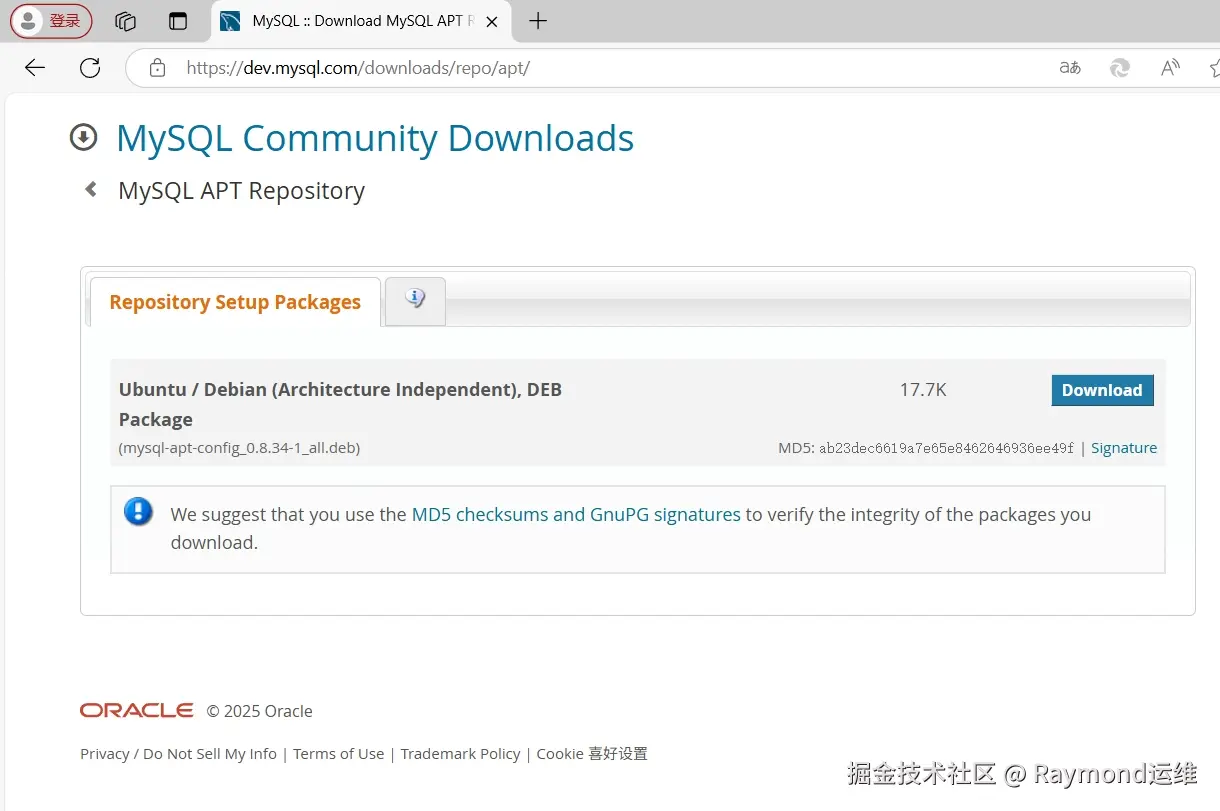Click the MySQL APT Repository subtitle

241,190
